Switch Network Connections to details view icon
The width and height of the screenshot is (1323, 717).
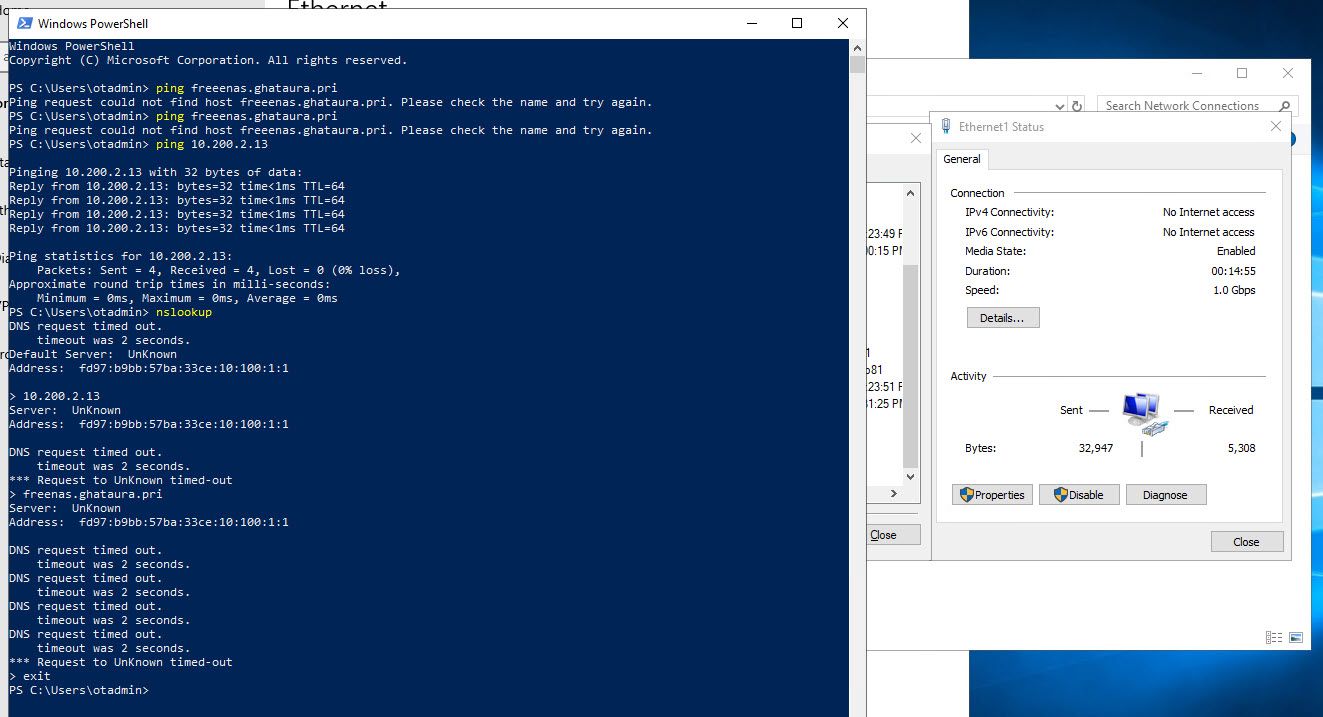1274,637
